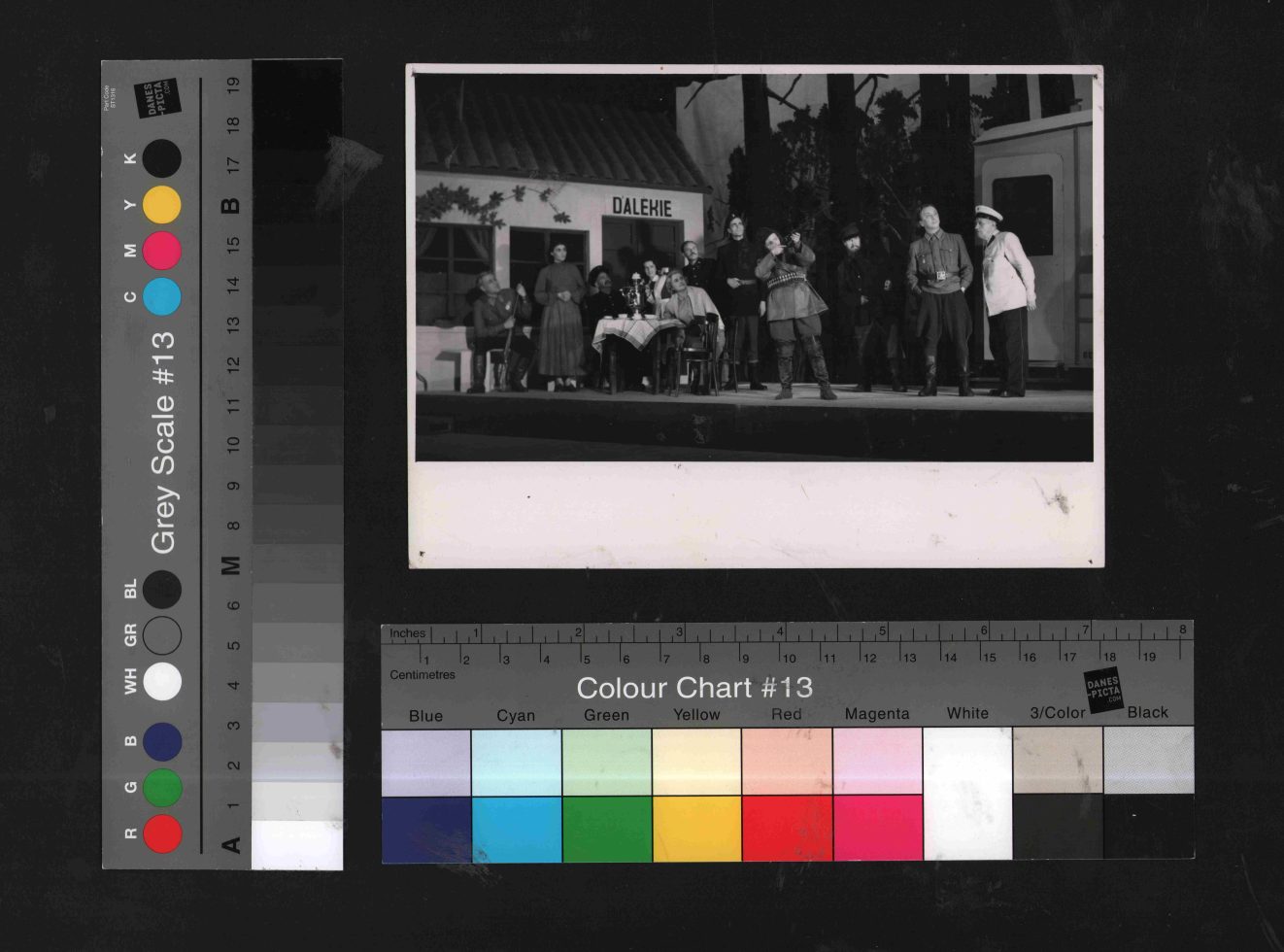This screenshot has height=952, width=1284.
Task: Click the DALEKIE sign in the photograph
Action: pyautogui.click(x=641, y=206)
